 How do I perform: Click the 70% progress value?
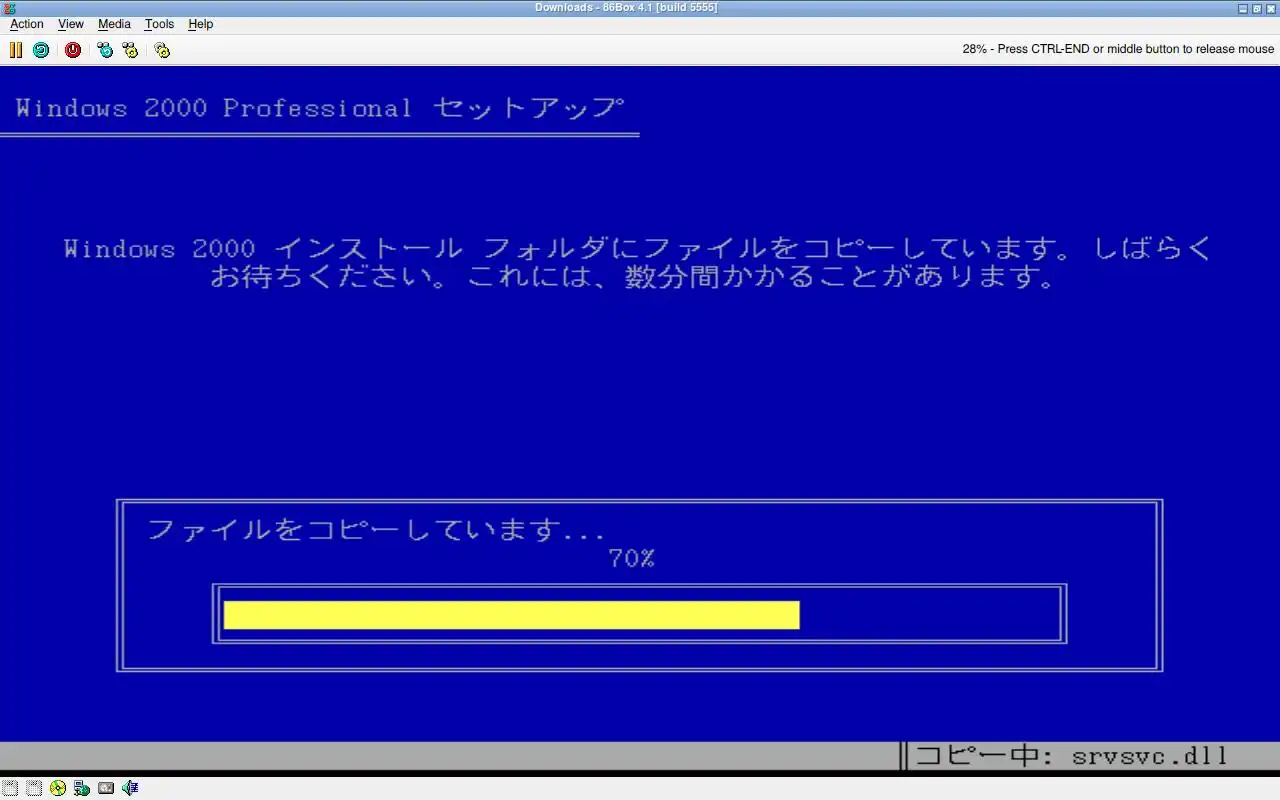pyautogui.click(x=632, y=558)
